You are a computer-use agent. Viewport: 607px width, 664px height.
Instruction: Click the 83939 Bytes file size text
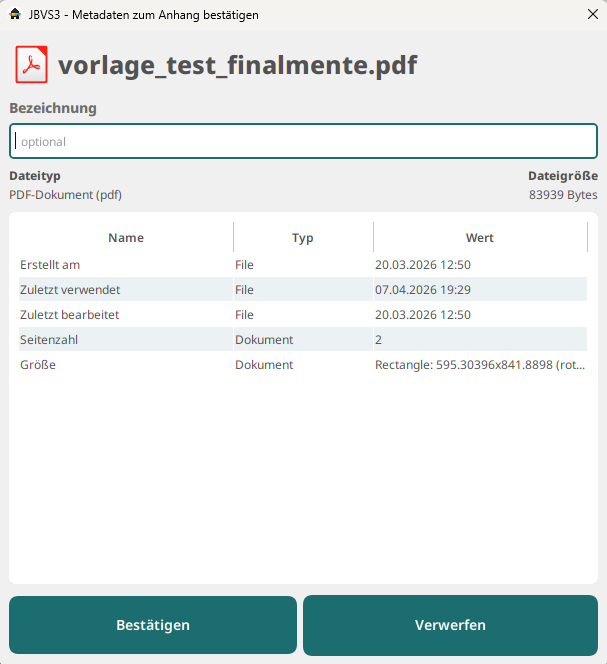tap(563, 195)
